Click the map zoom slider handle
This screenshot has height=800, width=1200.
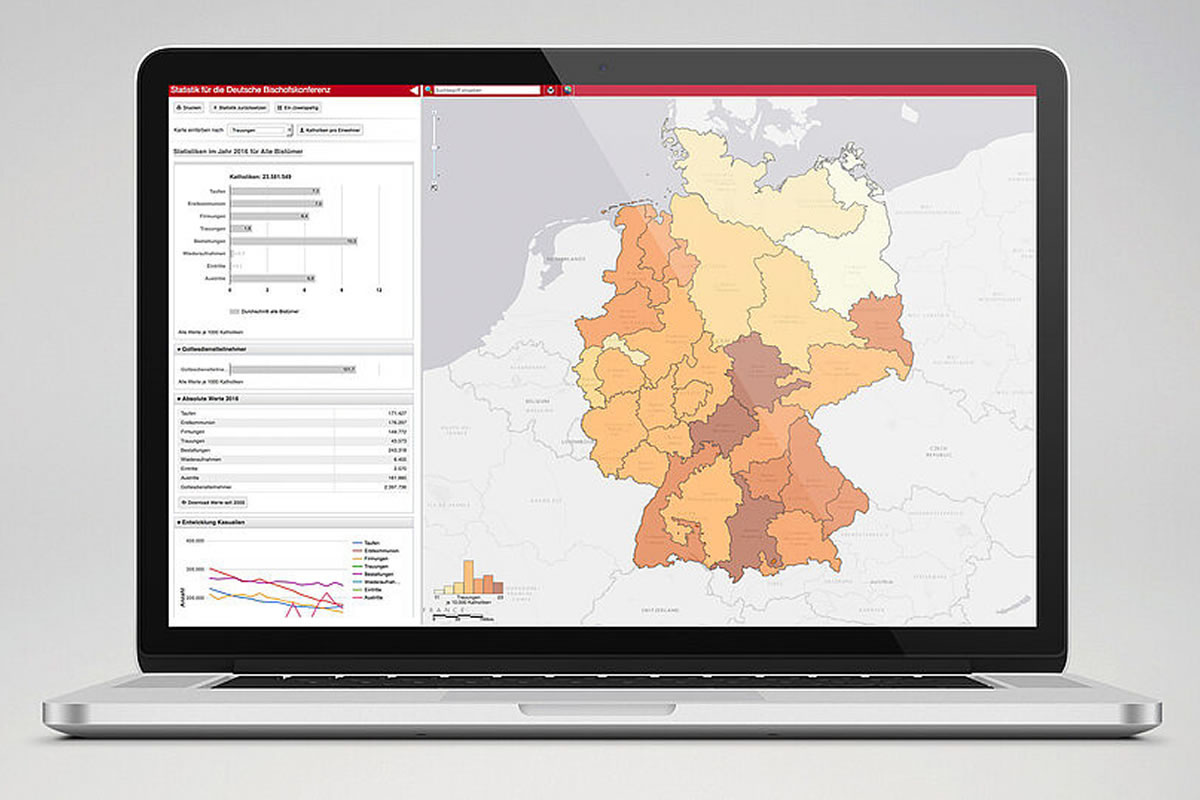click(x=434, y=148)
